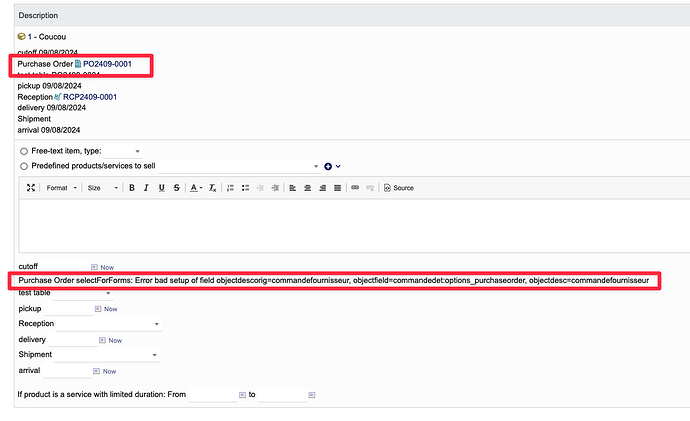Screen dimensions: 690x421
Task: Maximize the rich text editor
Action: pyautogui.click(x=31, y=187)
